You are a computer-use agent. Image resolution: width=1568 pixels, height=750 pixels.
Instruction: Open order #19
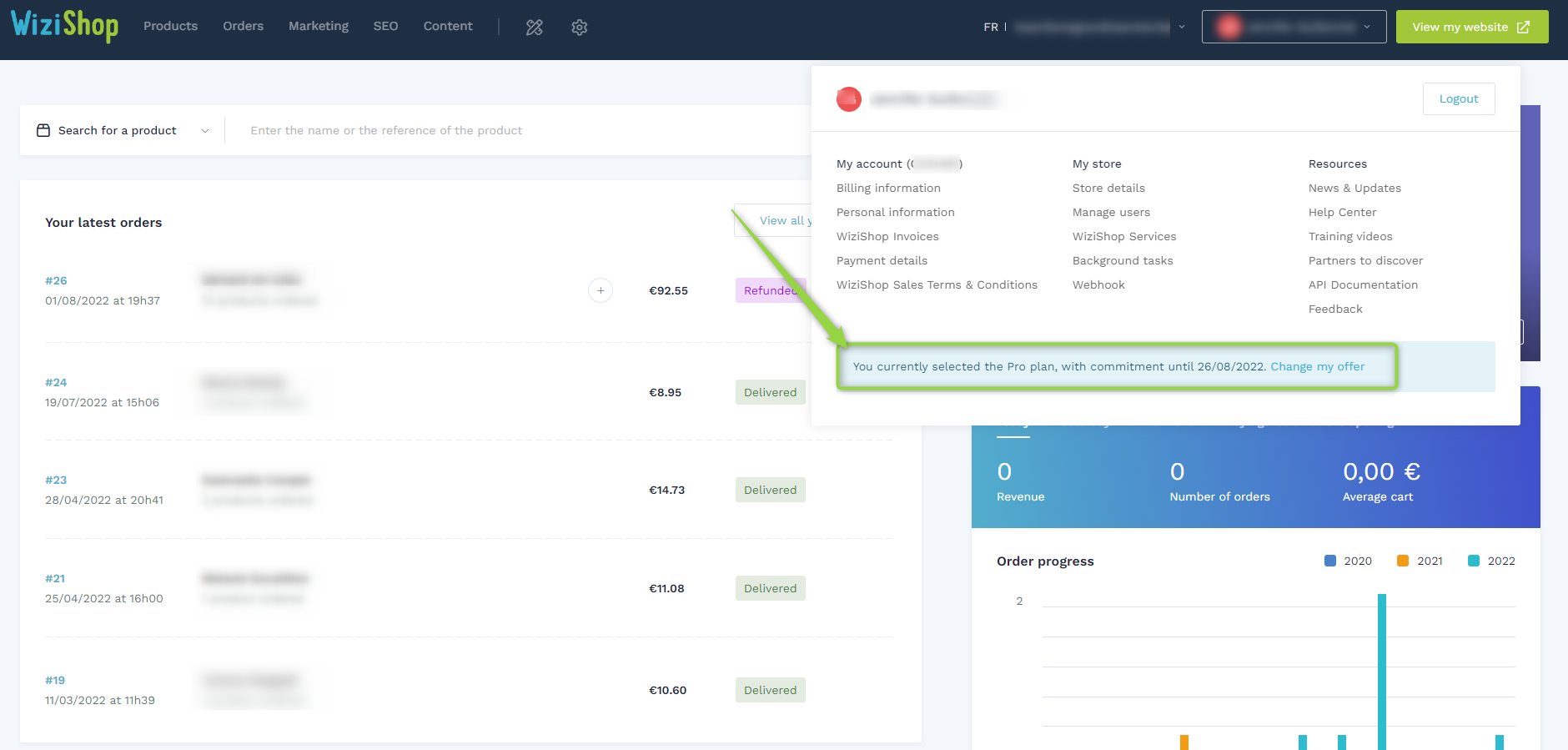(55, 680)
